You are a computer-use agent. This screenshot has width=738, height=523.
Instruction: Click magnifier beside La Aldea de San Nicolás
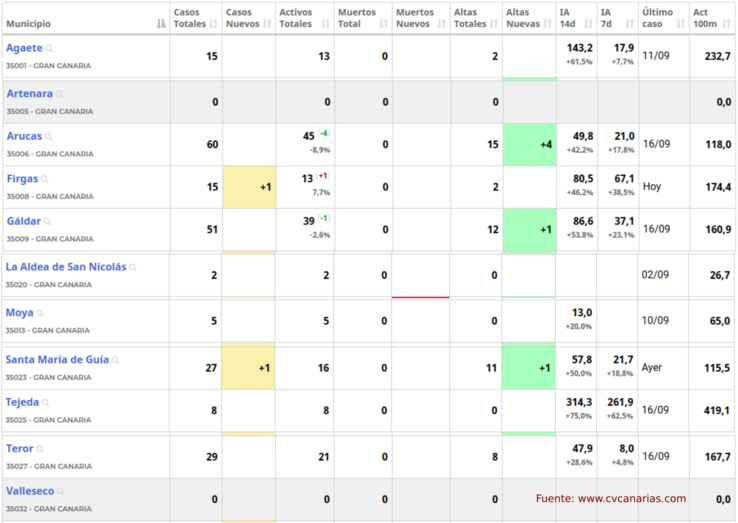point(133,268)
